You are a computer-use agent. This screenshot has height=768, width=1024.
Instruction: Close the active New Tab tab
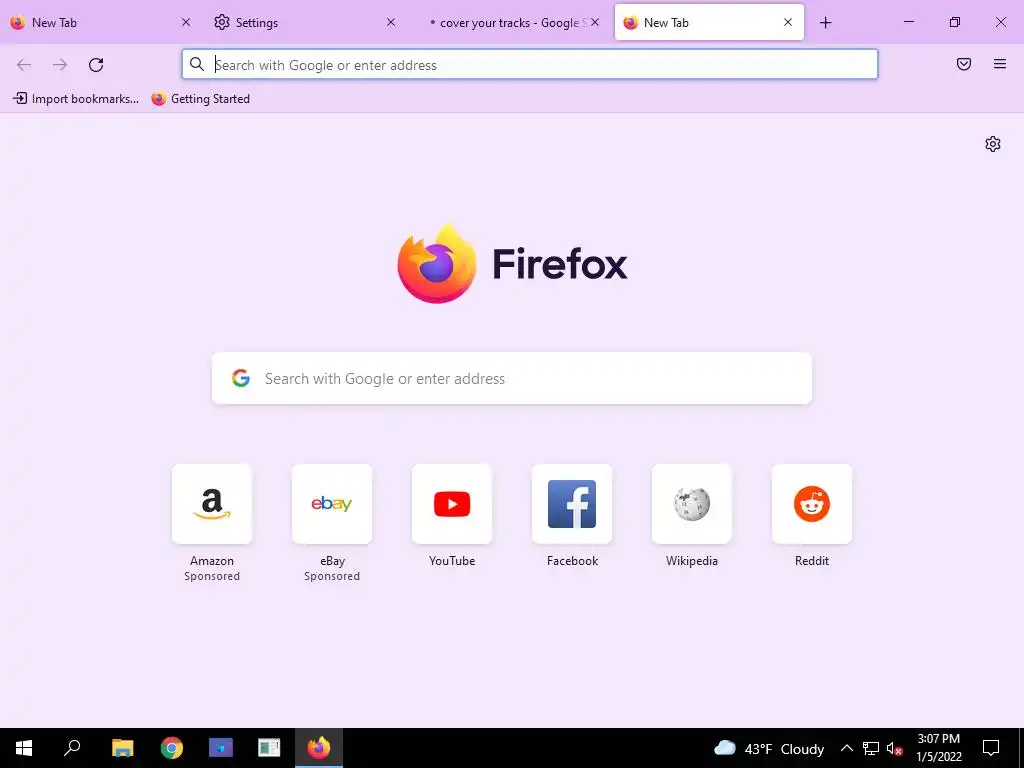pos(788,22)
